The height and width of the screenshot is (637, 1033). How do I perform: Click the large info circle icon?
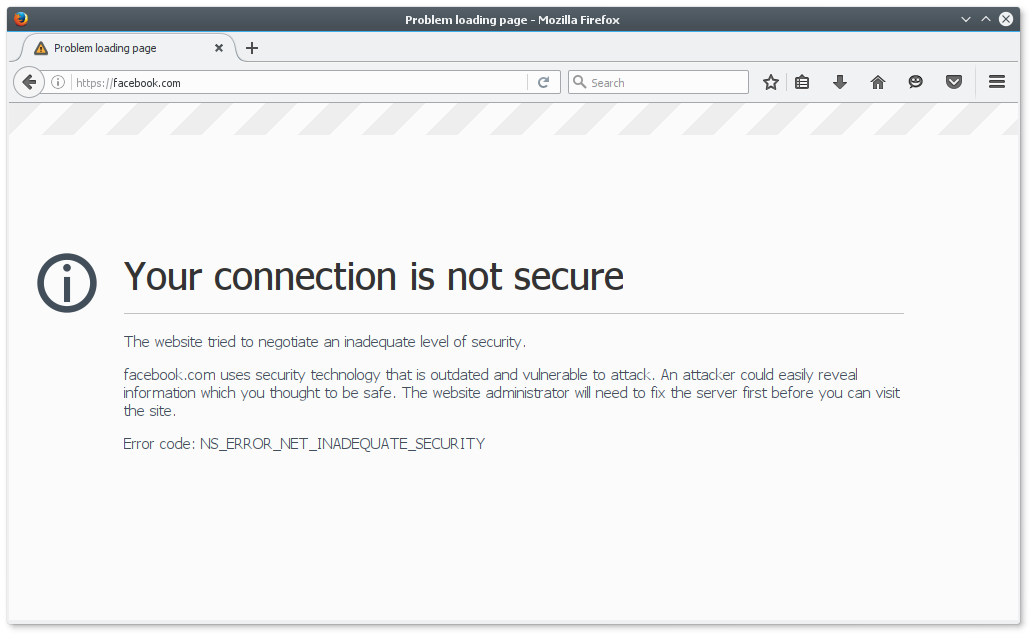(x=67, y=283)
